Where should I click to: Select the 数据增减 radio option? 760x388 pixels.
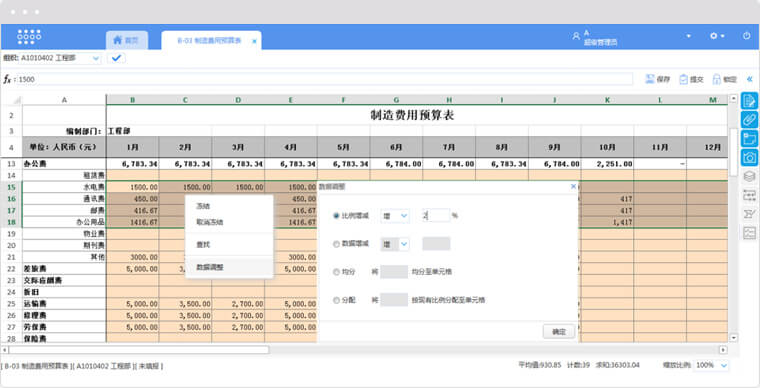336,244
